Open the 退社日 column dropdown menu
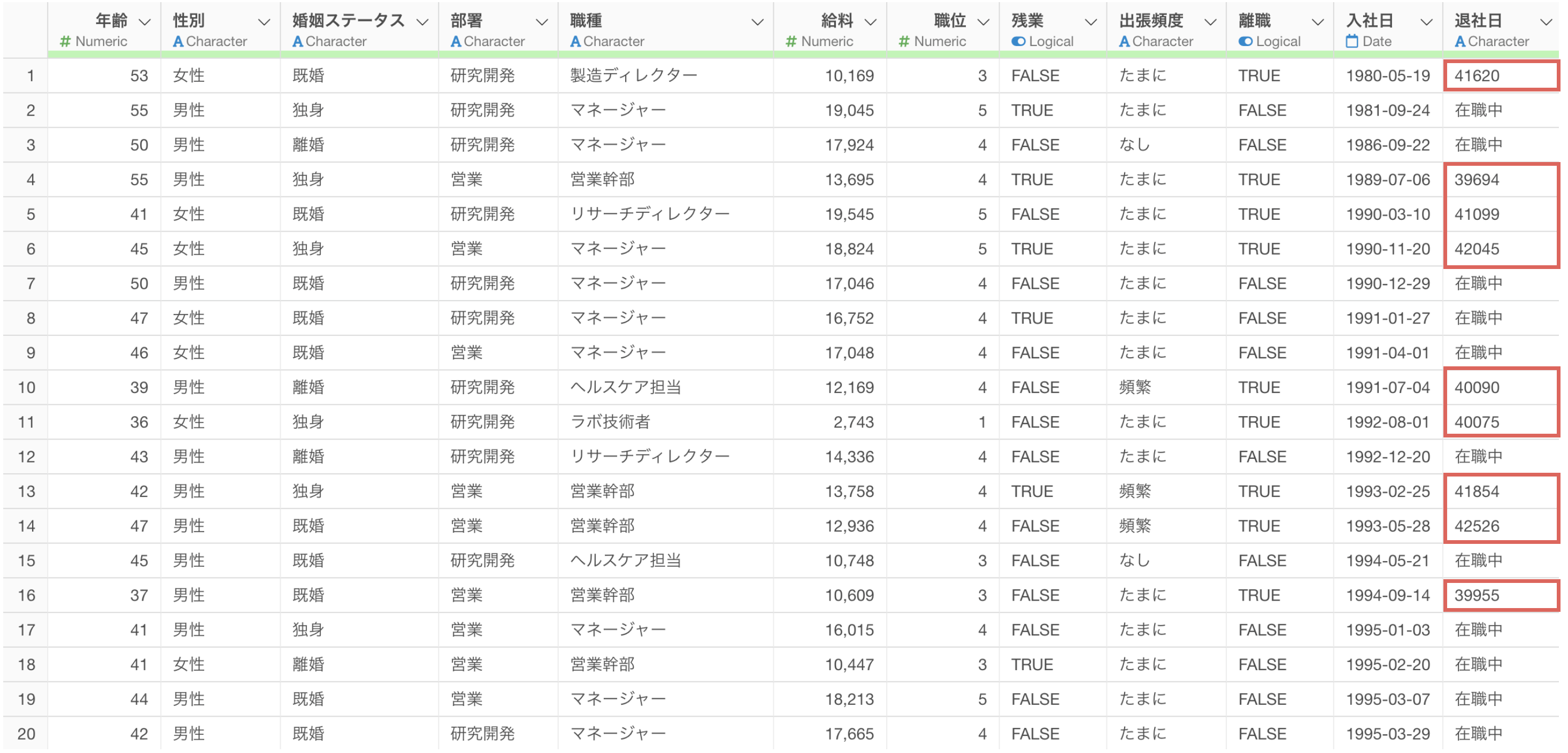This screenshot has width=1568, height=753. (1546, 22)
